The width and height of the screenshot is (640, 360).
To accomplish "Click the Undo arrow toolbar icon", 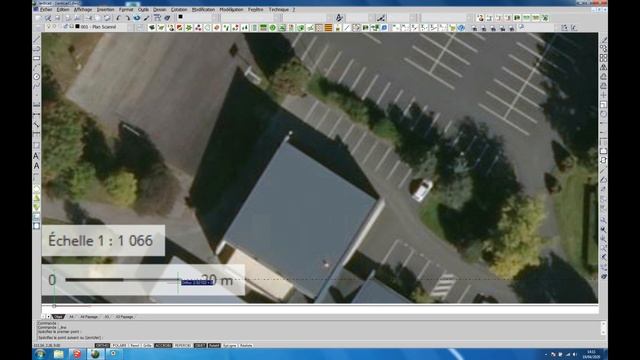I will (118, 18).
